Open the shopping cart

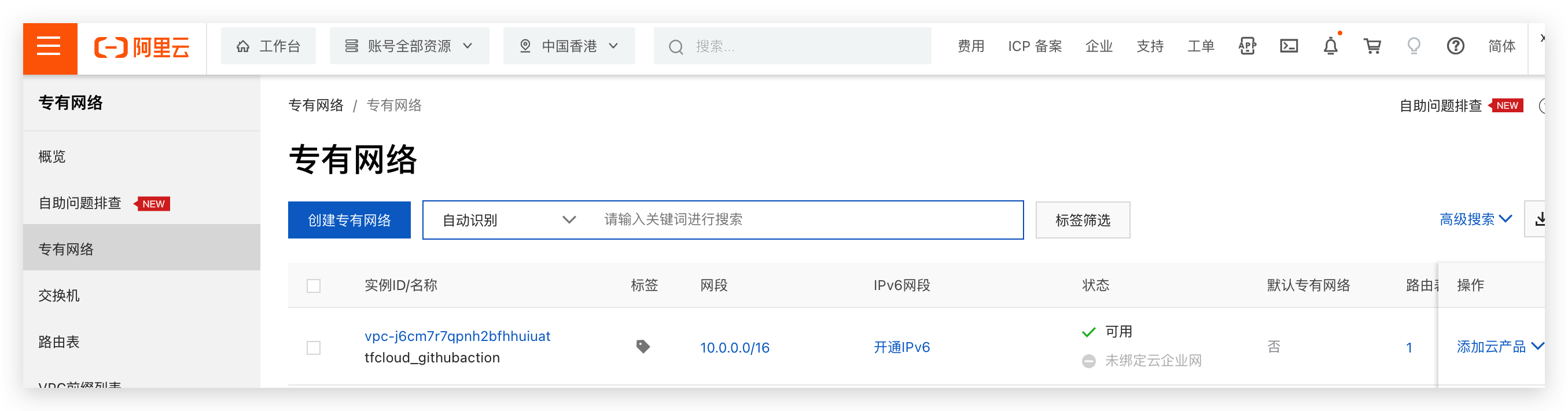tap(1372, 46)
